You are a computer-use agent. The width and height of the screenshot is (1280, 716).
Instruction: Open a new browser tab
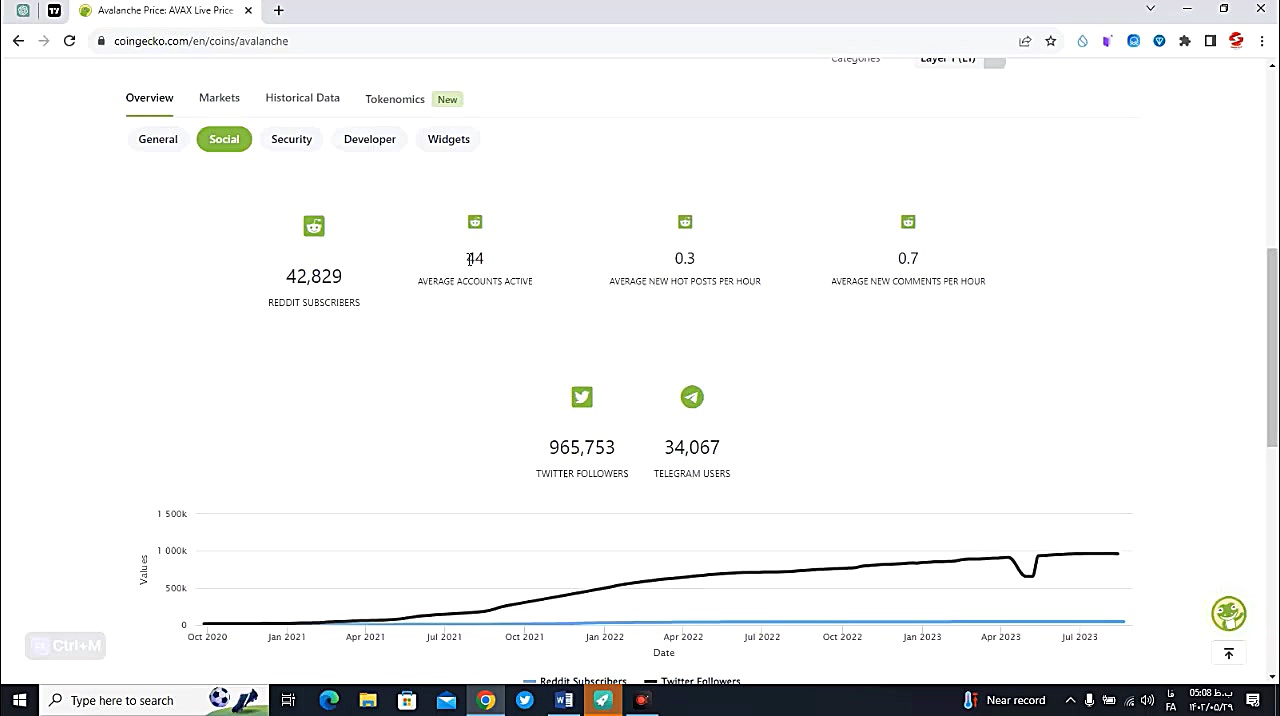(x=279, y=10)
